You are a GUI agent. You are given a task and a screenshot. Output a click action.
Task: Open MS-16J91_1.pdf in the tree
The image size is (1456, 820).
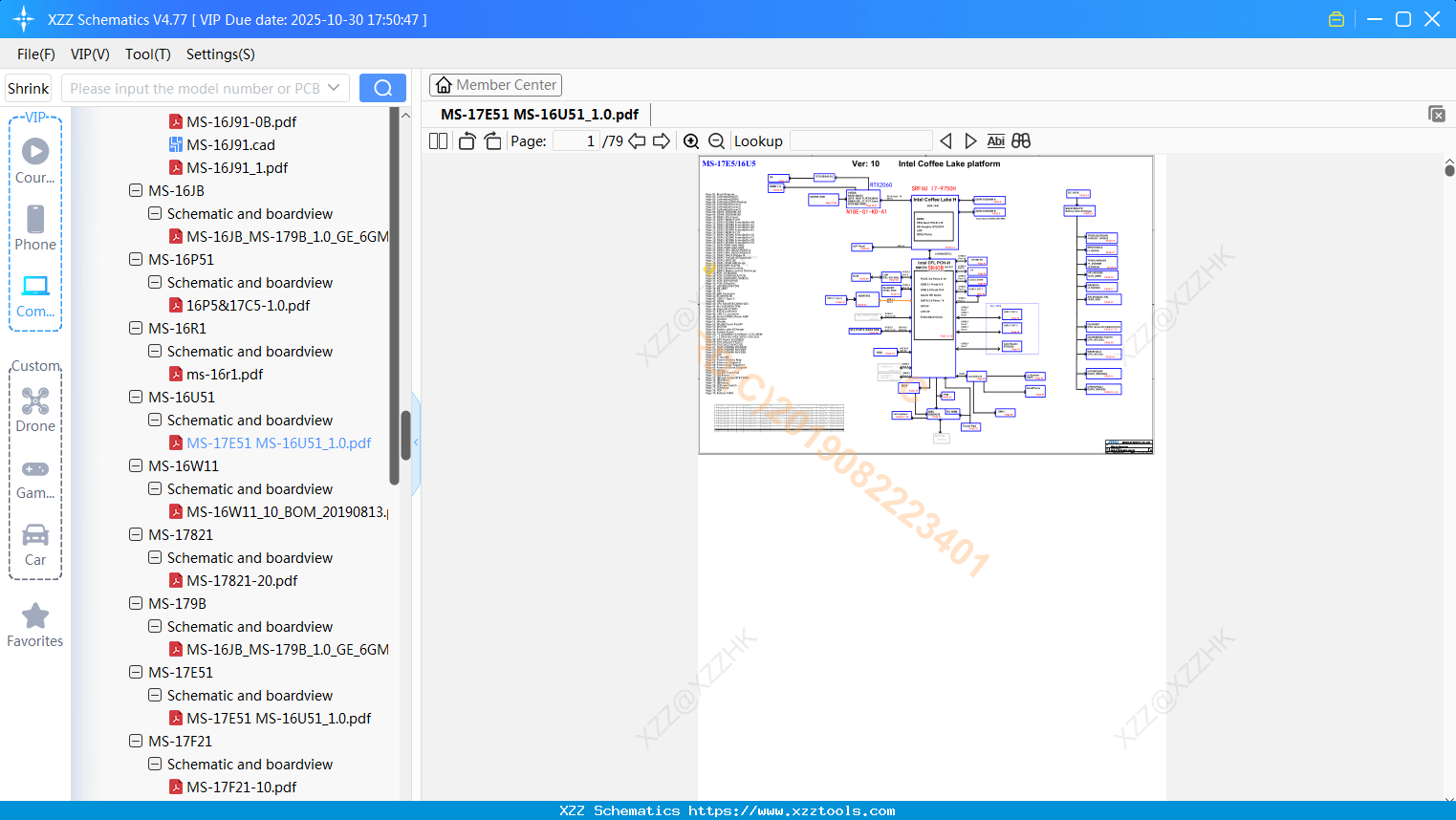(237, 167)
